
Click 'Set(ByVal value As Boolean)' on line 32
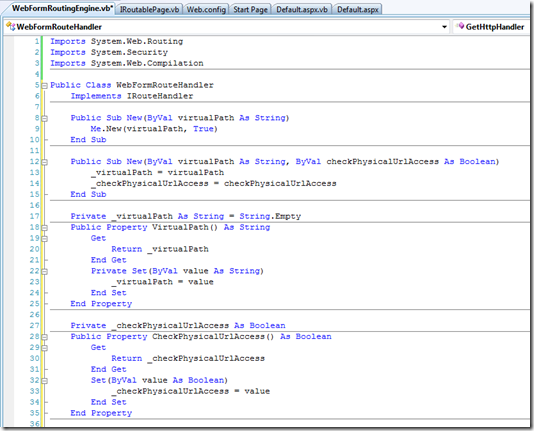point(159,380)
